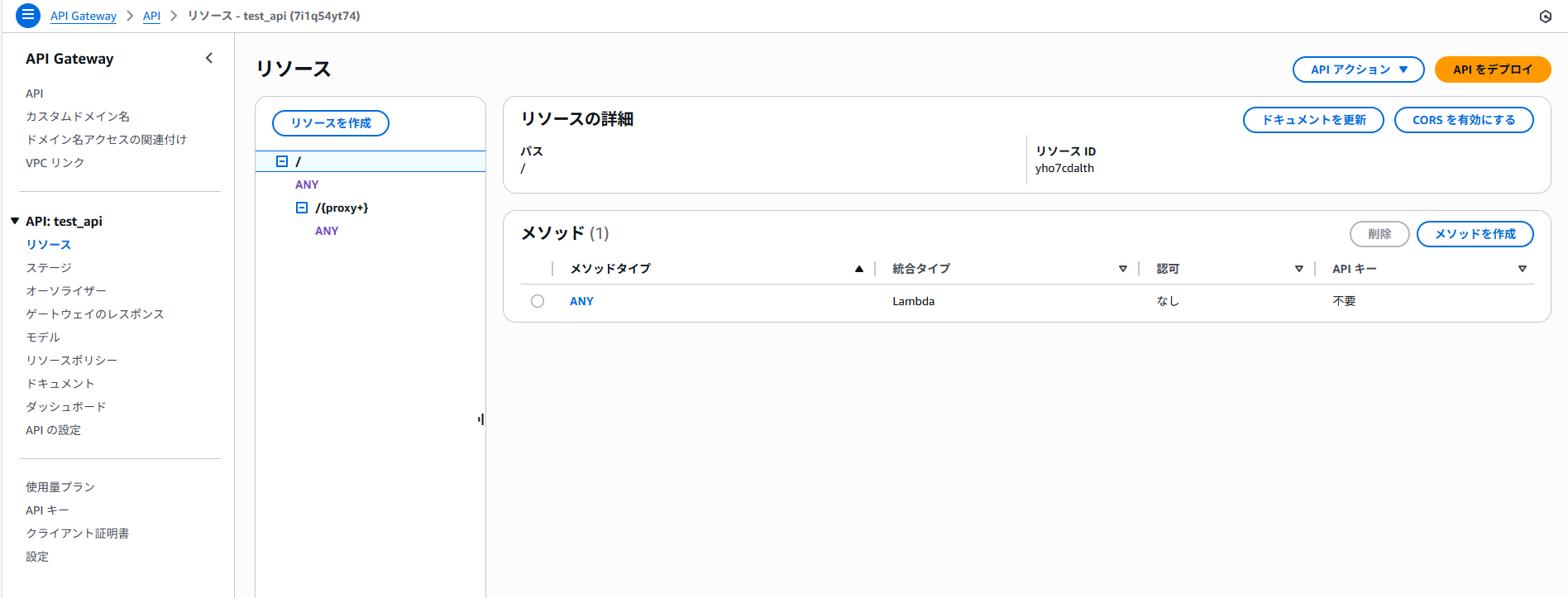Select the /{proxy+} resource in tree
The image size is (1568, 598).
coord(342,208)
